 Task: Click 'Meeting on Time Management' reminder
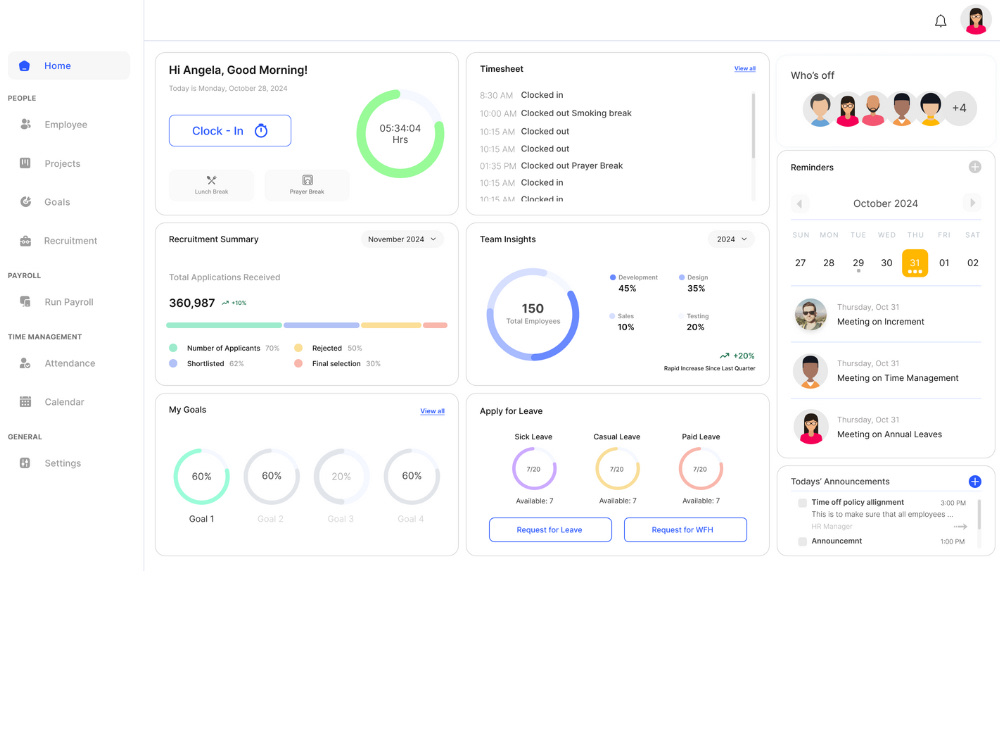[886, 371]
